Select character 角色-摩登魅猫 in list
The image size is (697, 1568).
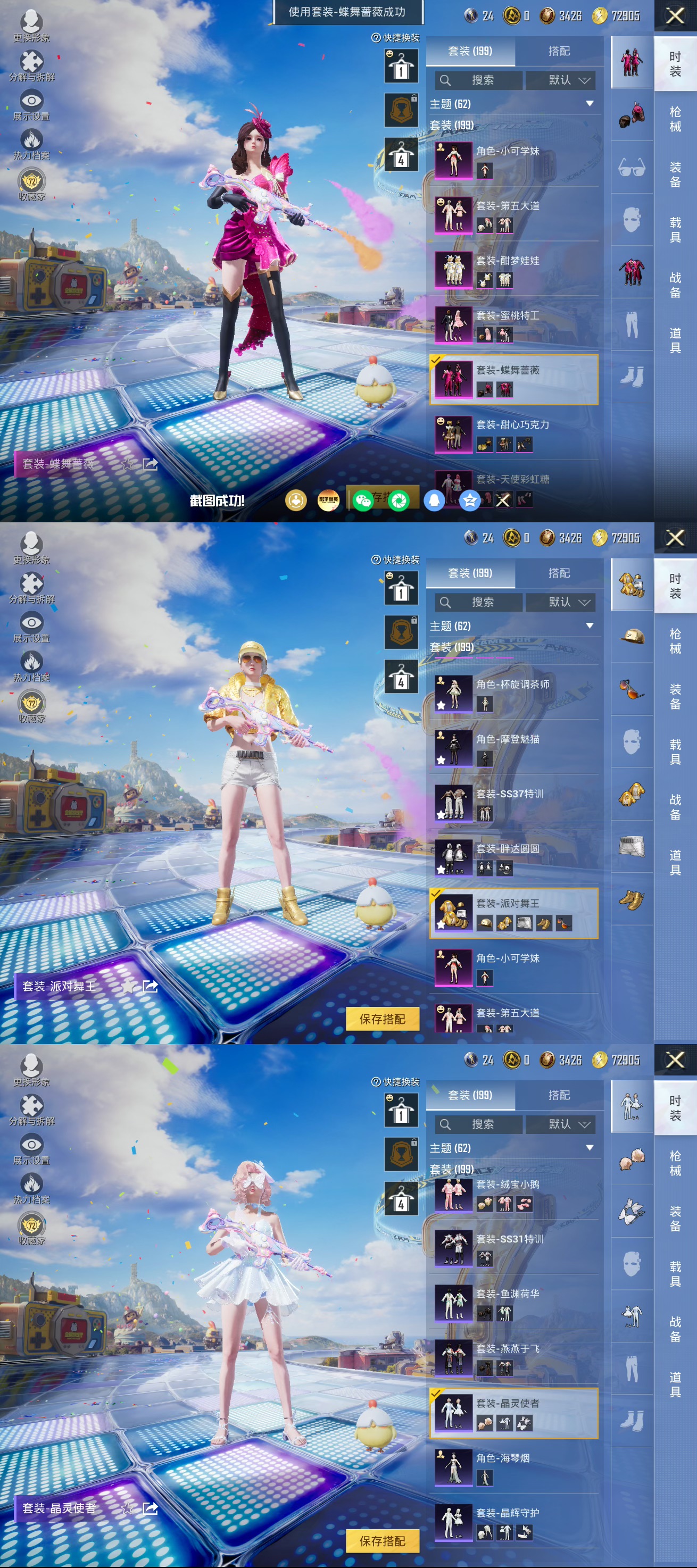514,749
